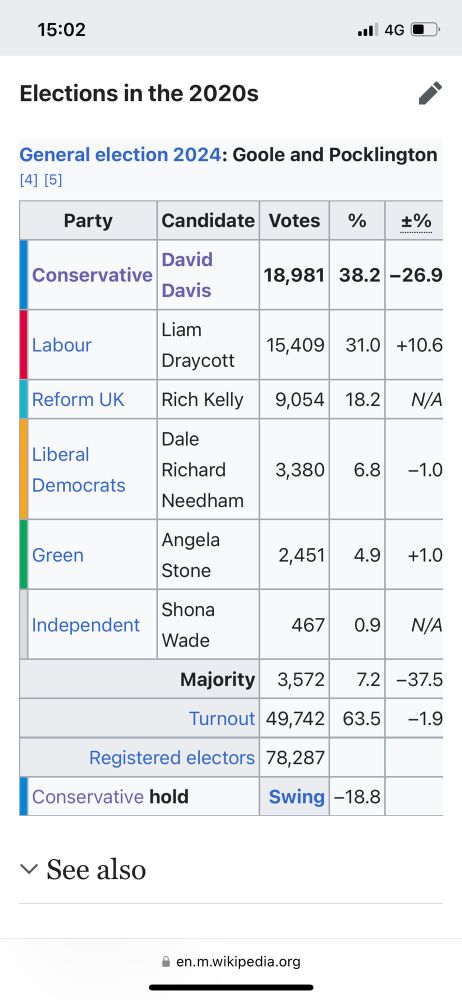Tap the pencil edit icon

coord(430,93)
